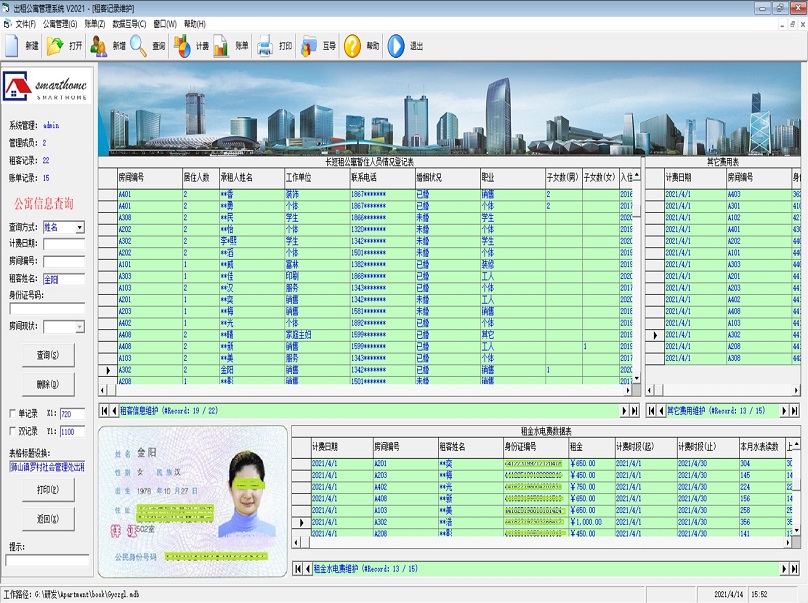808x603 pixels.
Task: Click the 计费日期 input field in the sidebar
Action: (x=63, y=244)
